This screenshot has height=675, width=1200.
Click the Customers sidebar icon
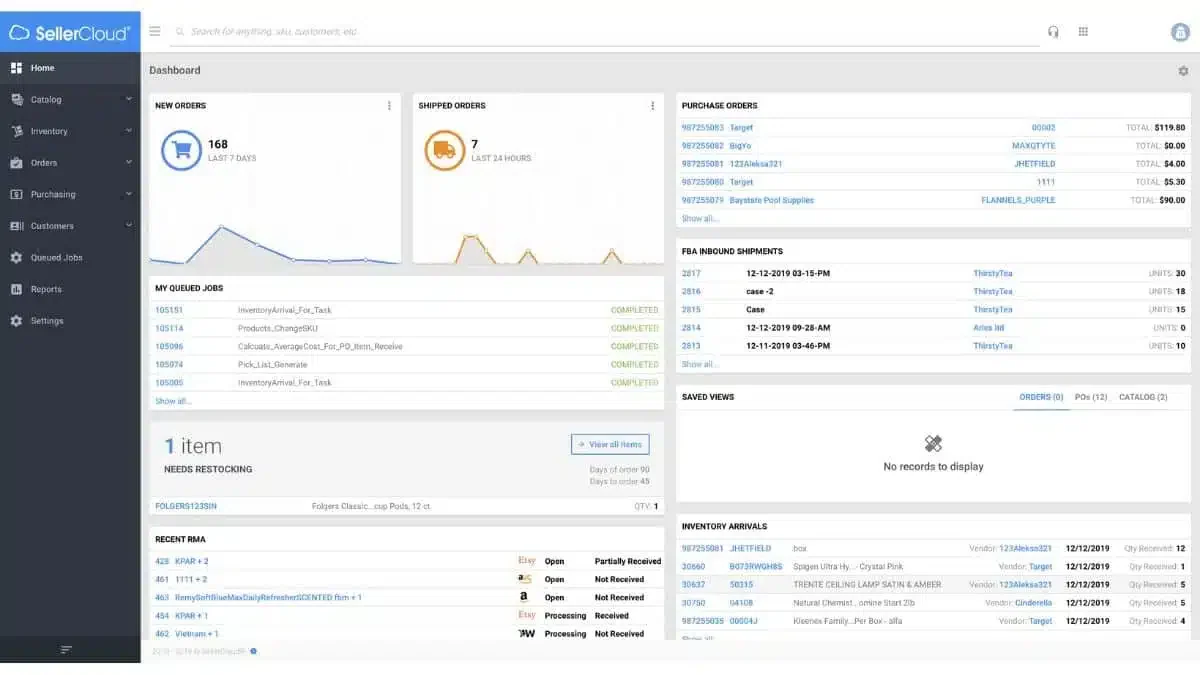point(16,226)
